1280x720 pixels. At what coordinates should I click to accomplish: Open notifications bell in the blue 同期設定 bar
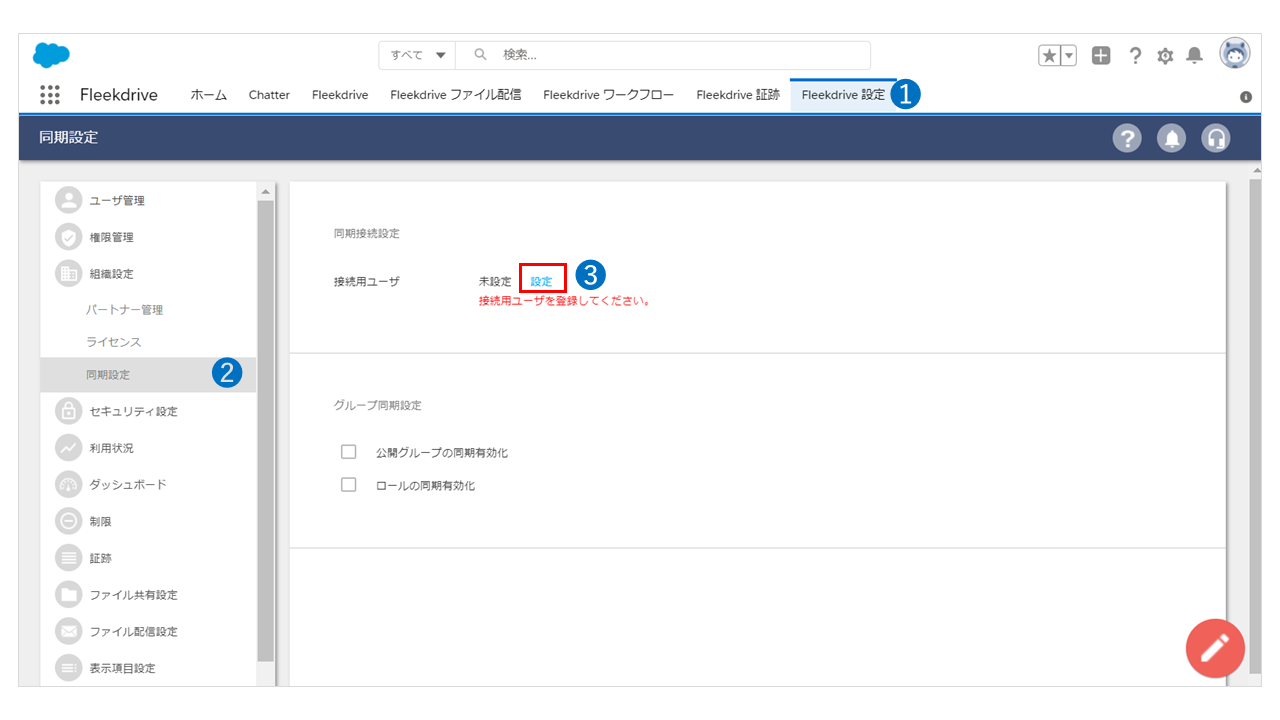coord(1171,138)
